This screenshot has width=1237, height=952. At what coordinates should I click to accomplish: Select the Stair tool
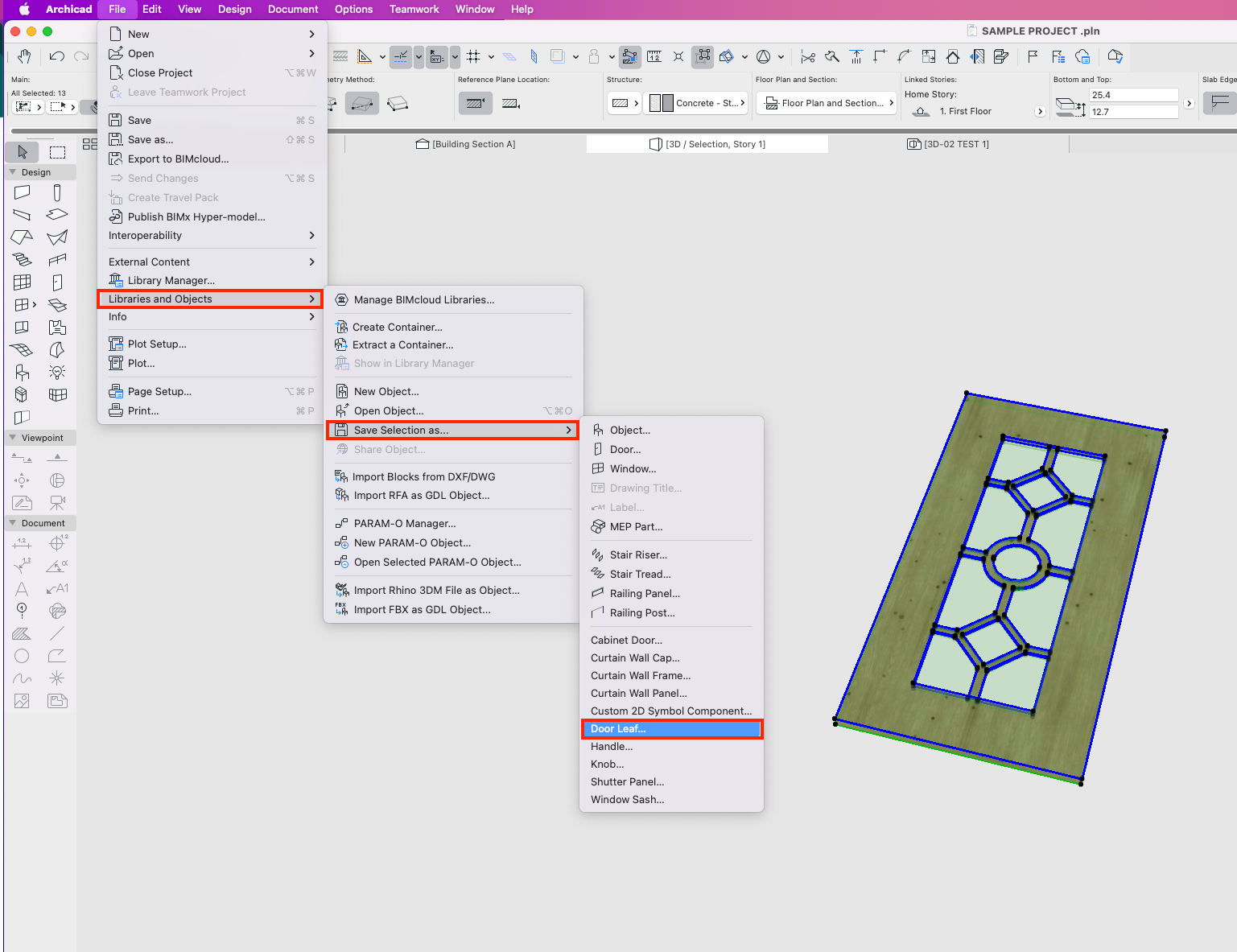[23, 260]
